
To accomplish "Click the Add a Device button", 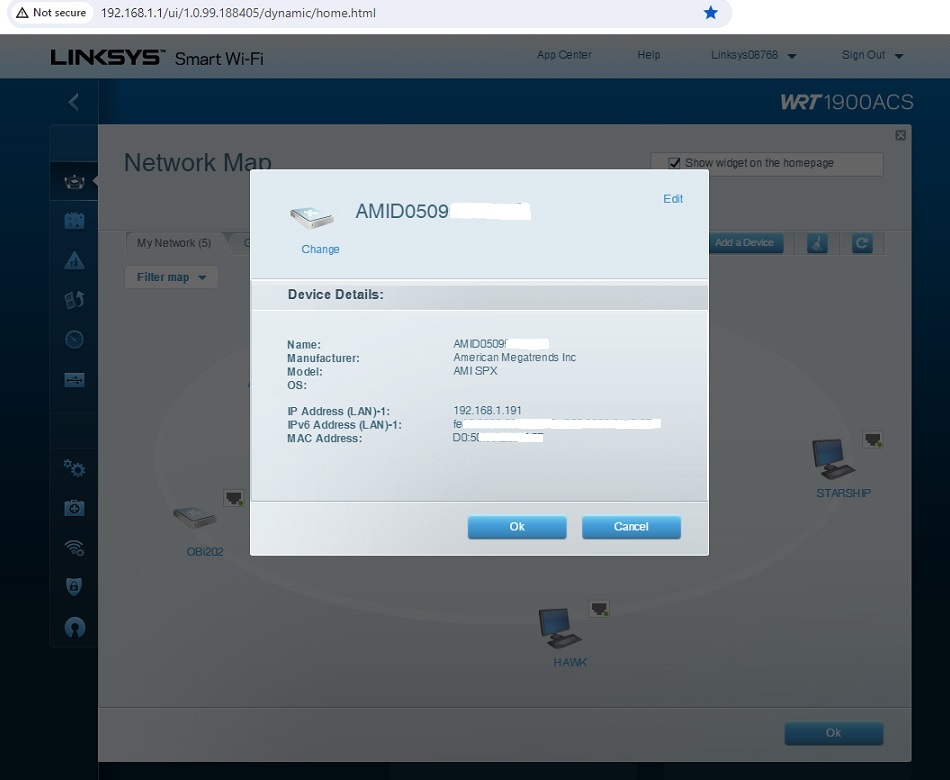I will coord(744,243).
